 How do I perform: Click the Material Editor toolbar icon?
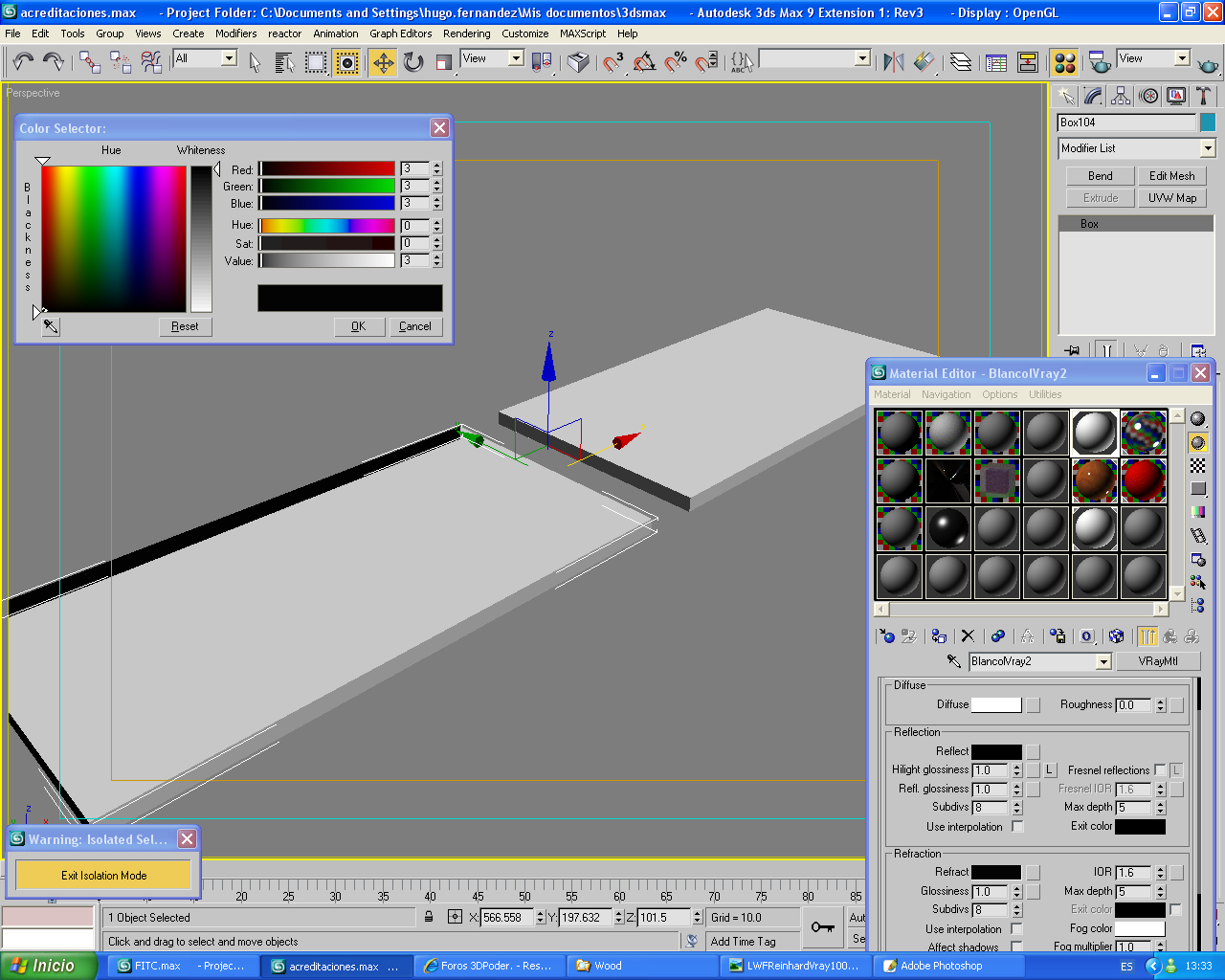(1064, 62)
